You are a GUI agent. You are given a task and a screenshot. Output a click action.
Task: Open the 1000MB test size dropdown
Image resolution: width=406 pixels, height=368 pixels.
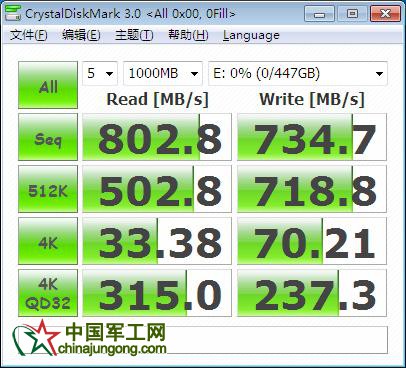click(163, 73)
